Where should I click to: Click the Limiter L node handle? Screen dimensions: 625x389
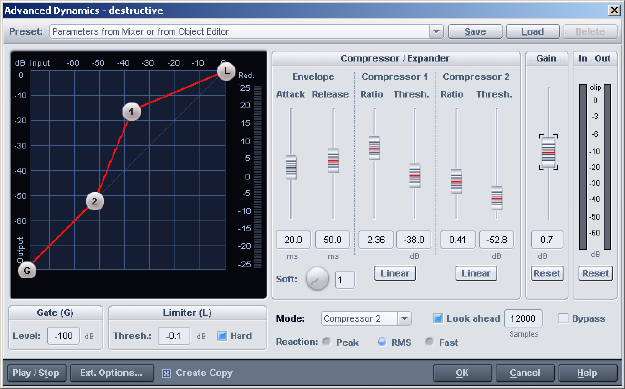226,72
